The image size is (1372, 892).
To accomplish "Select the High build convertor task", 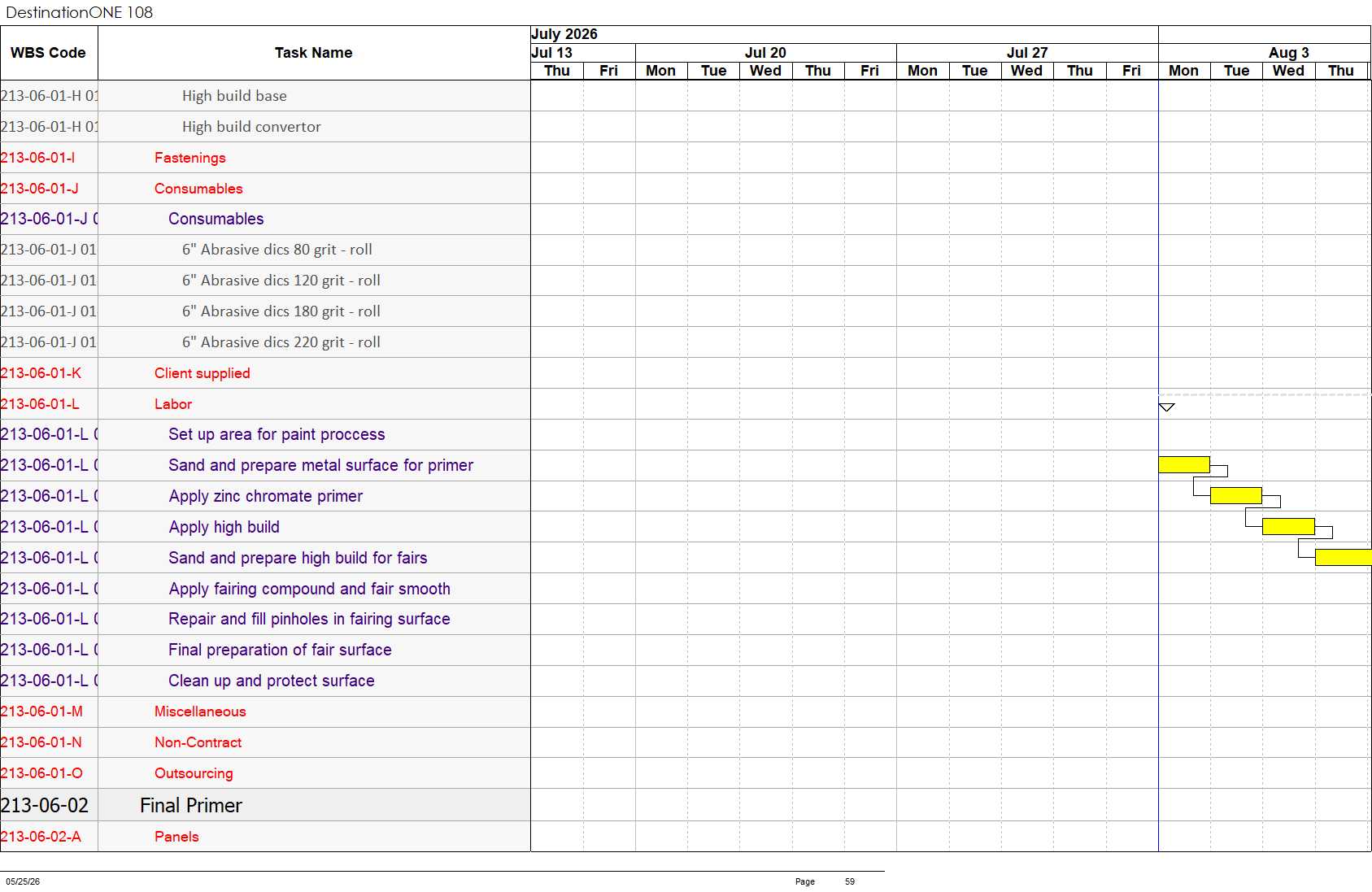I will pos(251,127).
